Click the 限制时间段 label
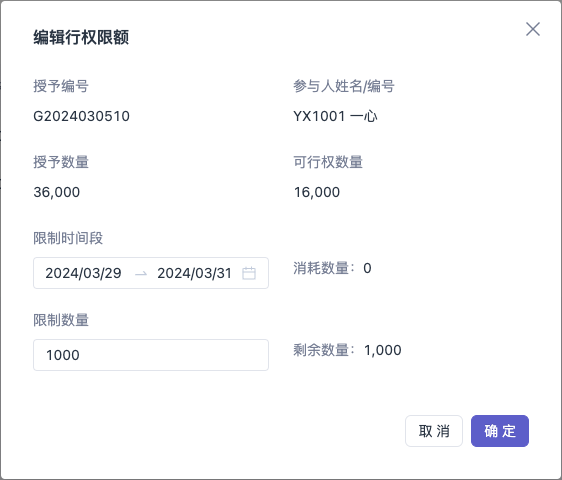Viewport: 562px width, 480px height. pos(68,238)
